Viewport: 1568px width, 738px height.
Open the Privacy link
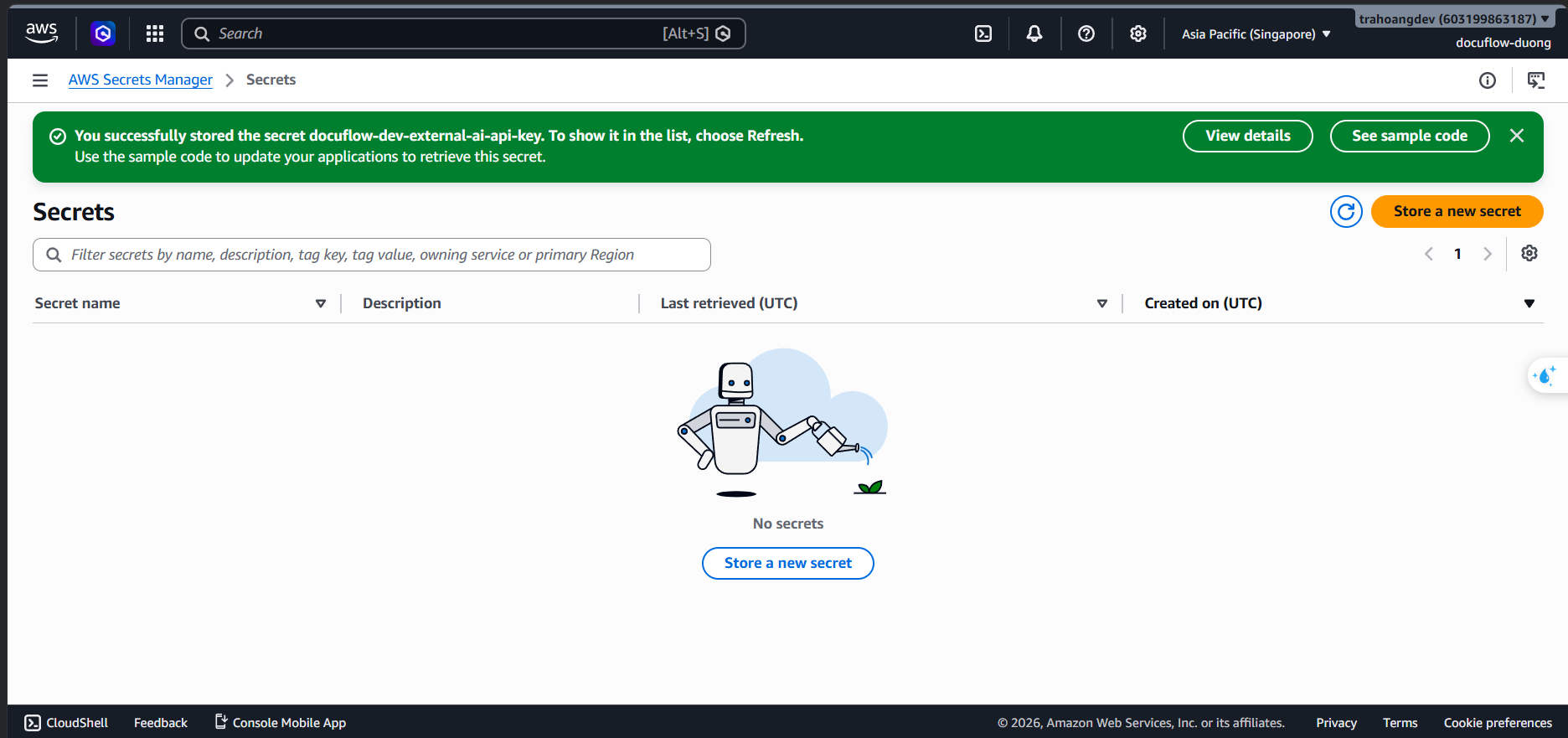pos(1336,723)
